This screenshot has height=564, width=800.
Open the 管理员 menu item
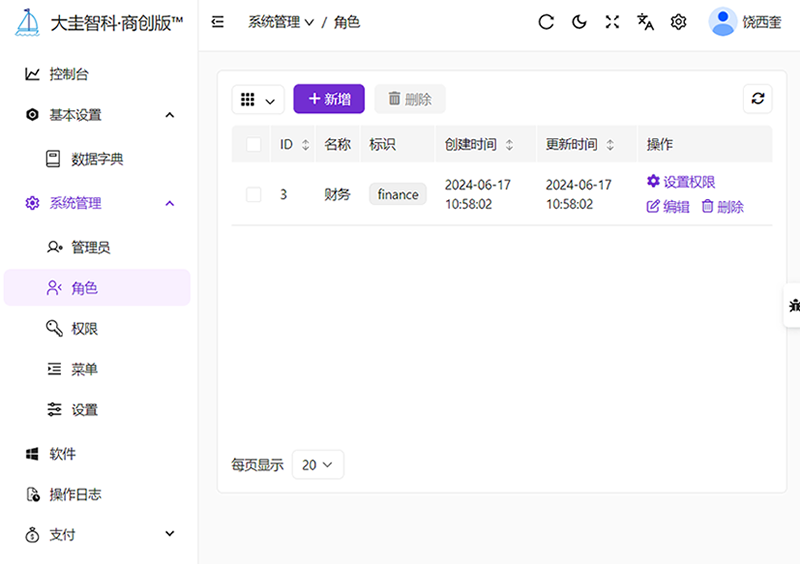point(90,247)
